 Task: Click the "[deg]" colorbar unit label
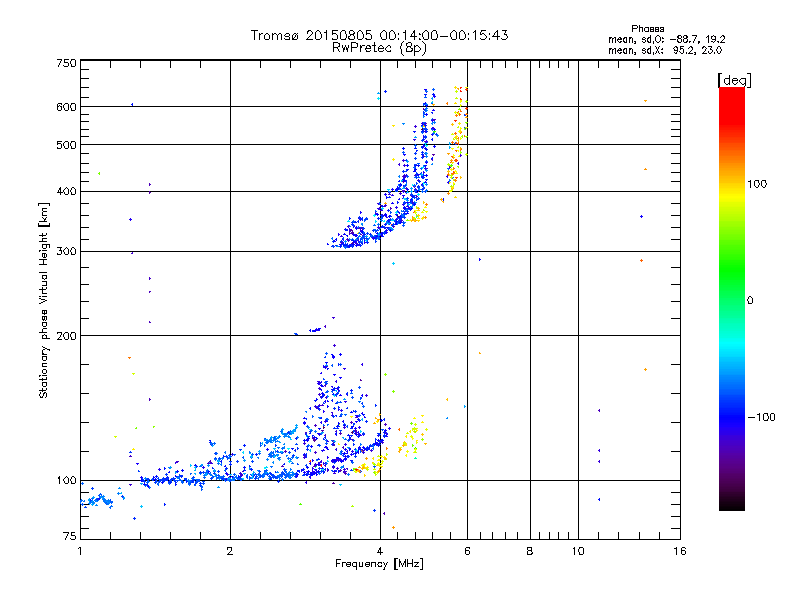coord(735,81)
